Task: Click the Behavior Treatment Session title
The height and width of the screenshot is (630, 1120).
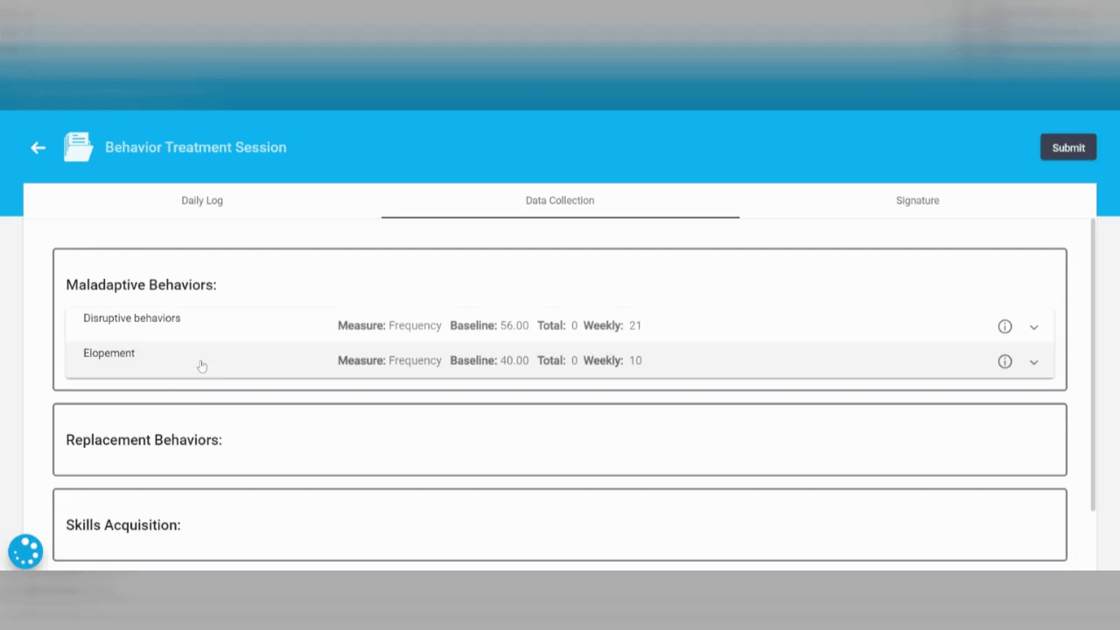Action: (x=196, y=147)
